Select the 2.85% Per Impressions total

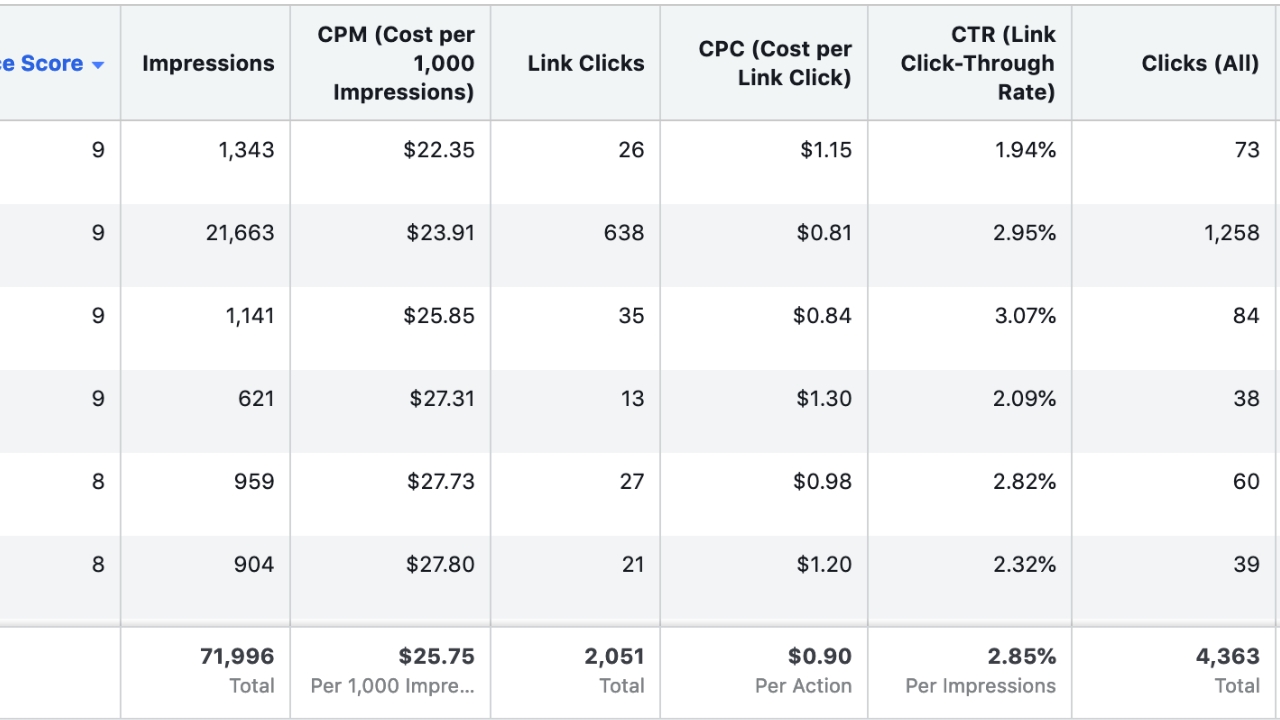[1021, 657]
